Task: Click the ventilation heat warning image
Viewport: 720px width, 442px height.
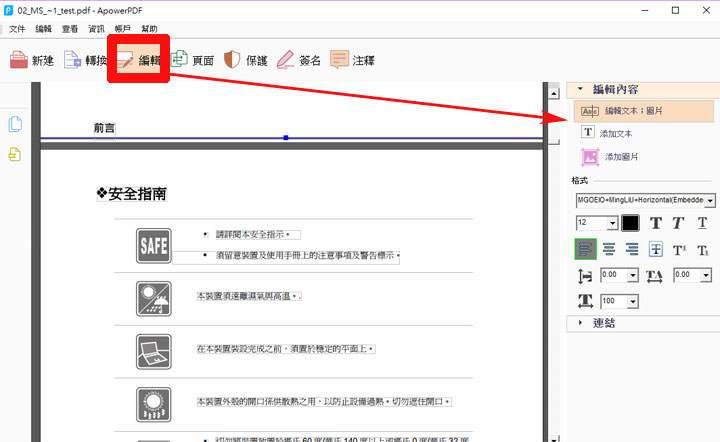Action: coord(154,405)
